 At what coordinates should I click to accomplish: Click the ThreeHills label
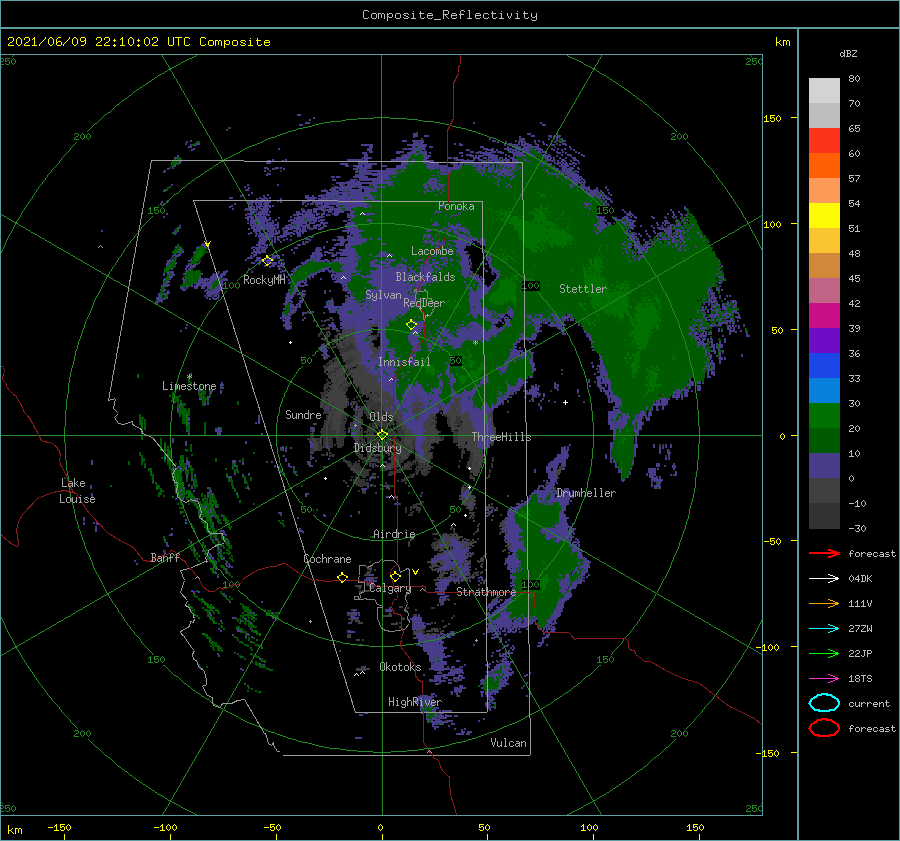[x=502, y=437]
